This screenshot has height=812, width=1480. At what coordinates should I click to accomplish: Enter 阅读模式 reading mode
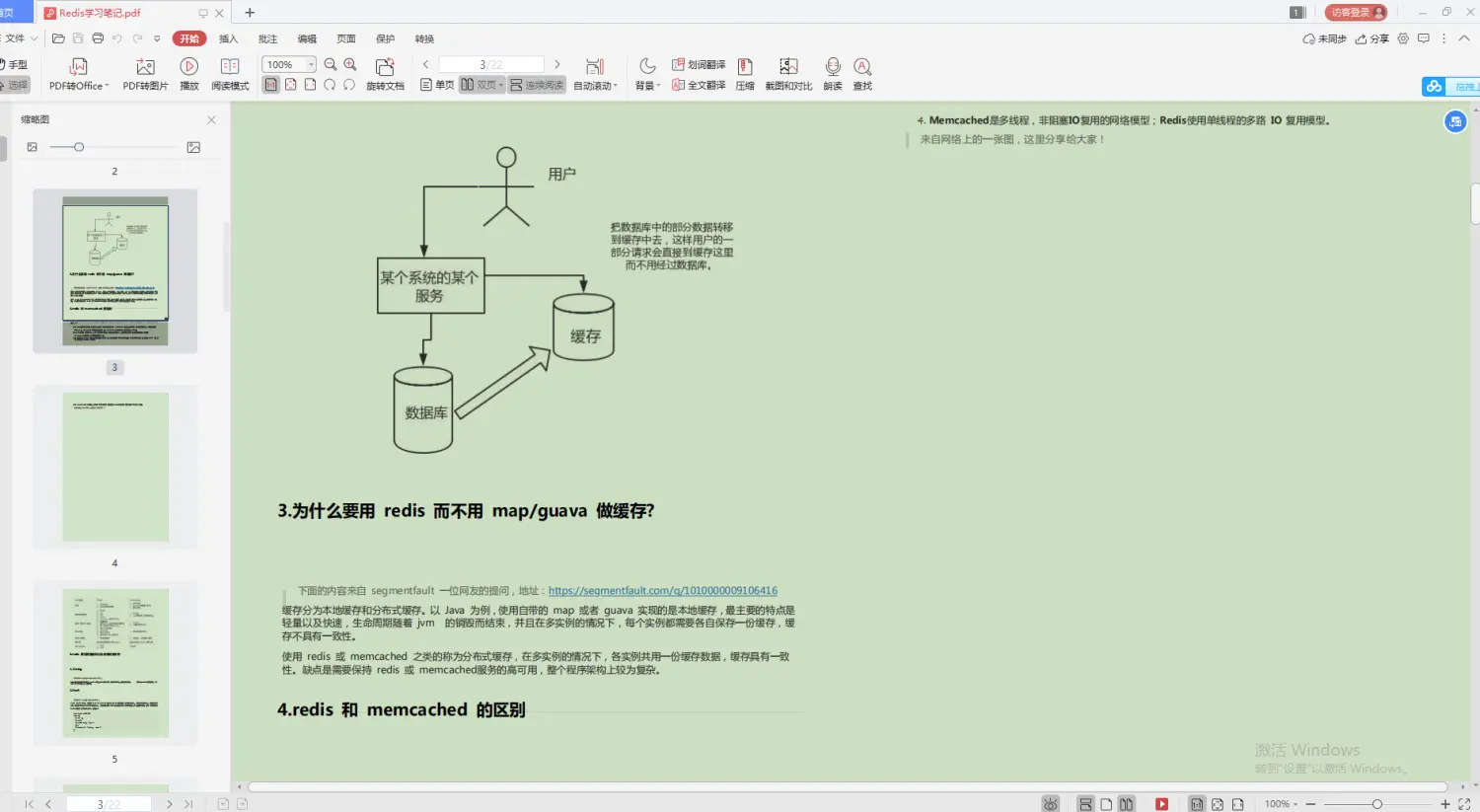pos(229,73)
